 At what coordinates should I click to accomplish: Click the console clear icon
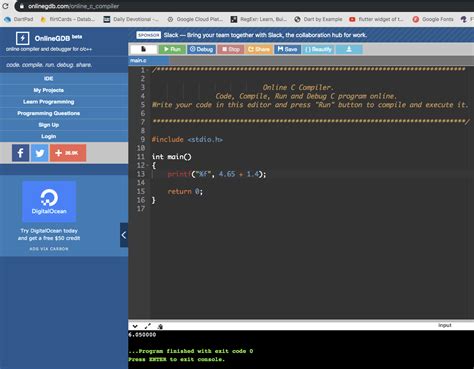[160, 326]
